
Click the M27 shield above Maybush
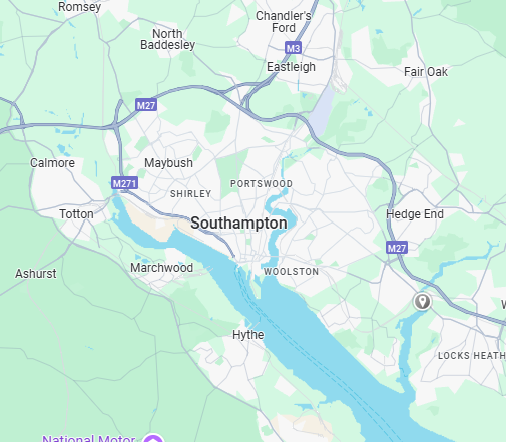tap(146, 105)
